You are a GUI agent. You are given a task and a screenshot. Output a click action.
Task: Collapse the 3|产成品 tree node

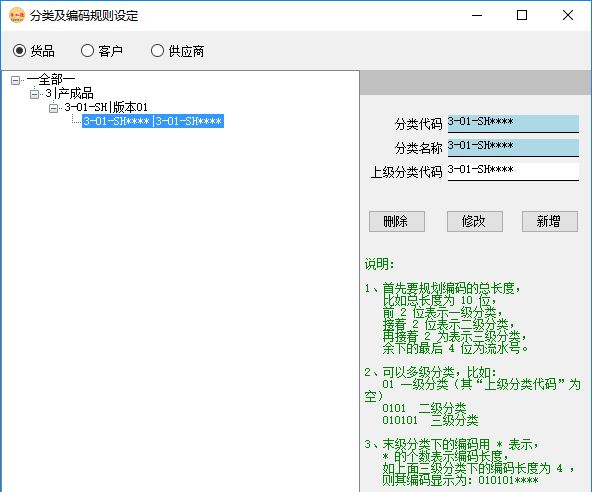coord(34,94)
